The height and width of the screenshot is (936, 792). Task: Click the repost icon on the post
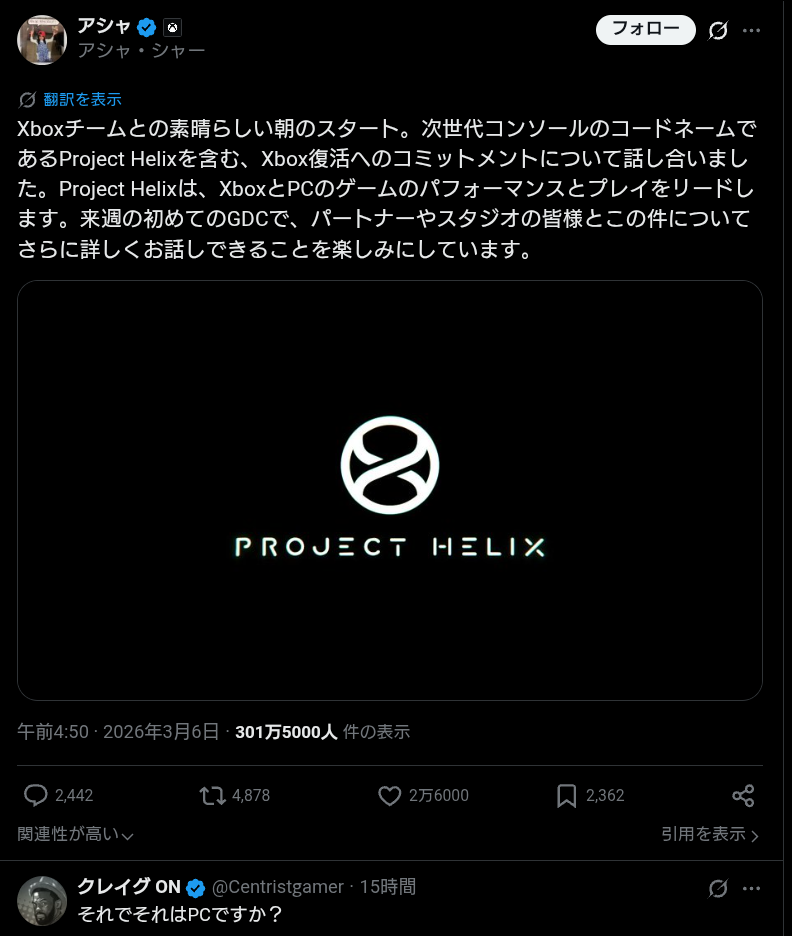click(x=212, y=796)
